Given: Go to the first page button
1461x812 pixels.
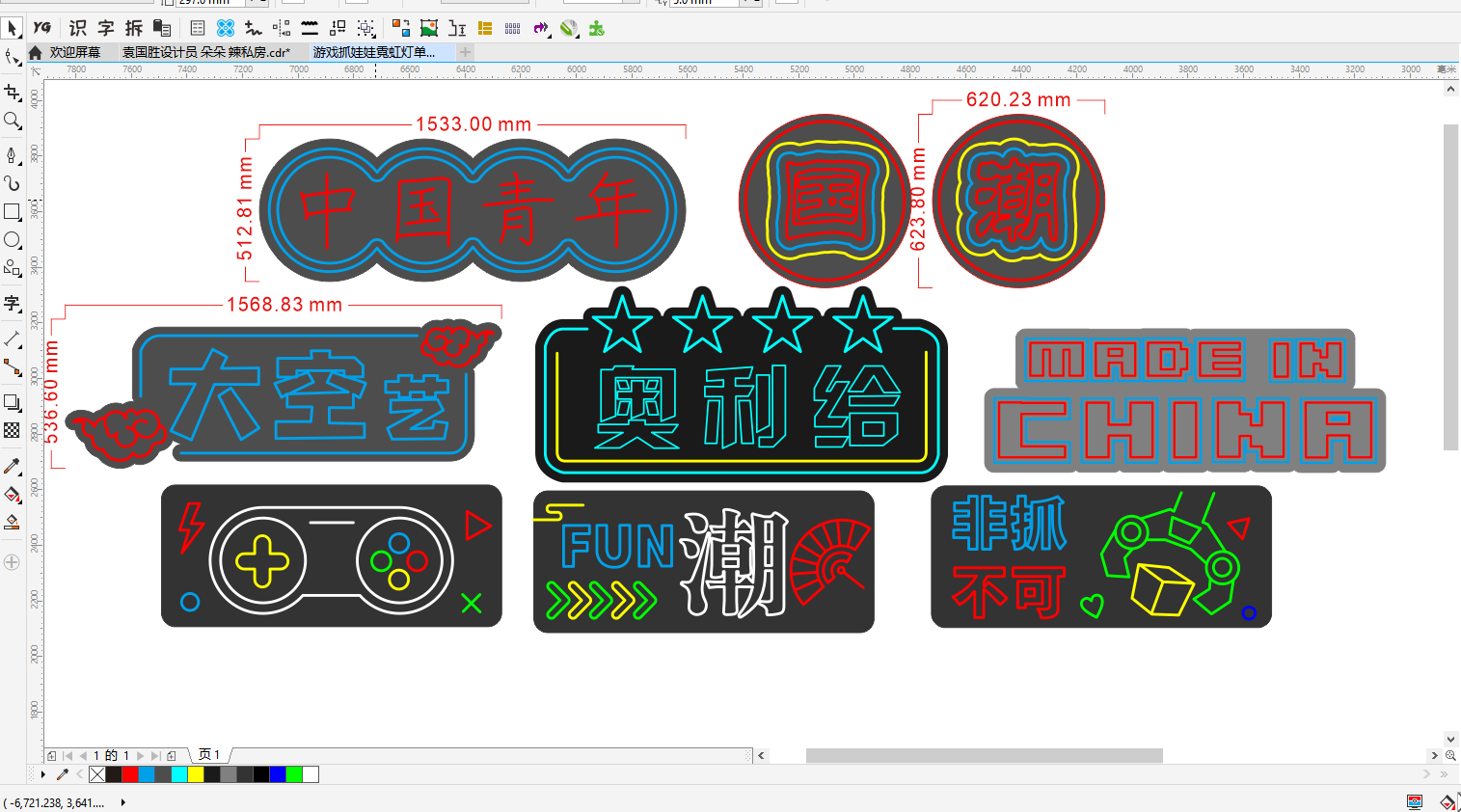Looking at the screenshot, I should click(x=68, y=755).
